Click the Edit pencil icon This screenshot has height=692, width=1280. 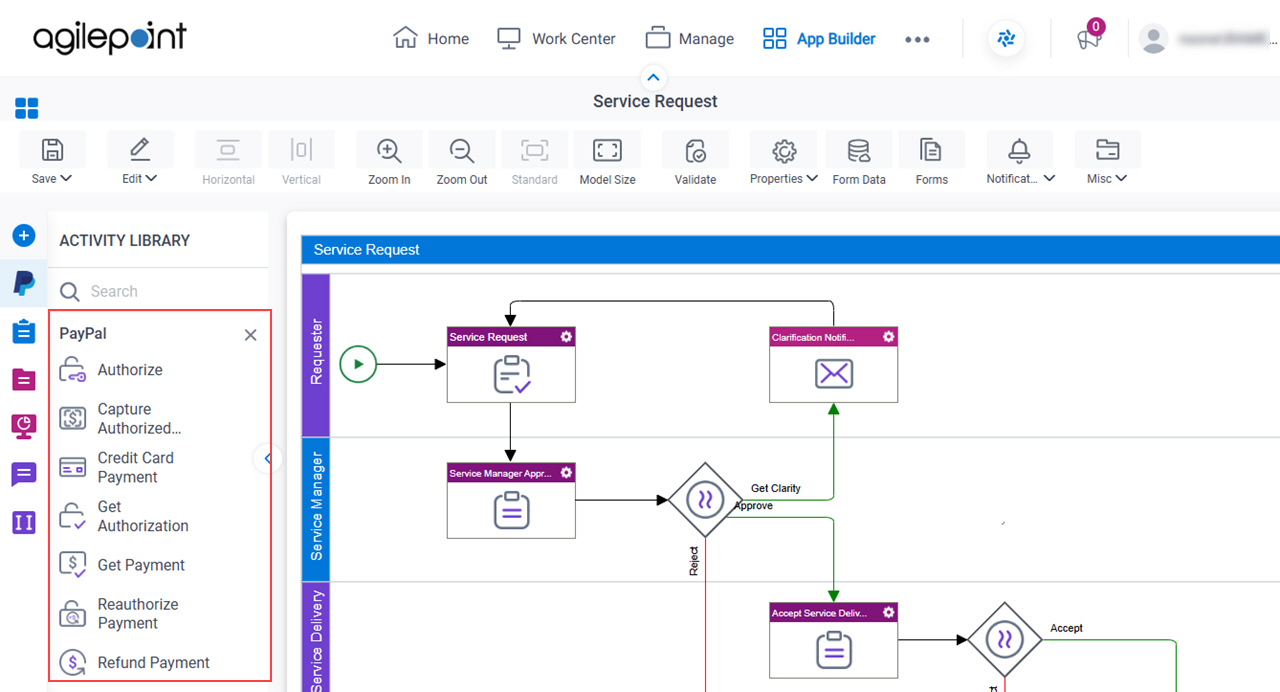[140, 150]
